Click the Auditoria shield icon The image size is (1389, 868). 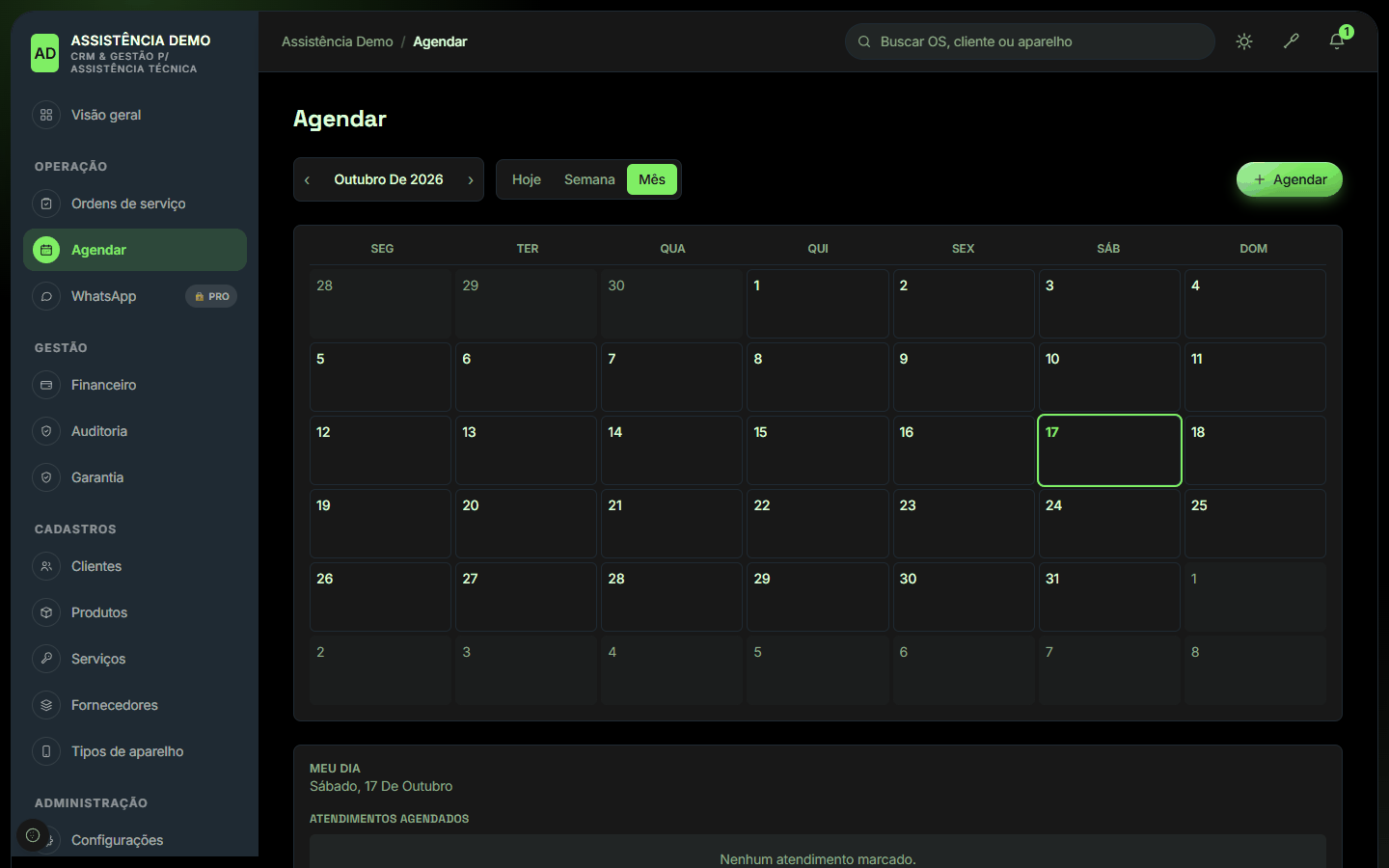(x=46, y=431)
